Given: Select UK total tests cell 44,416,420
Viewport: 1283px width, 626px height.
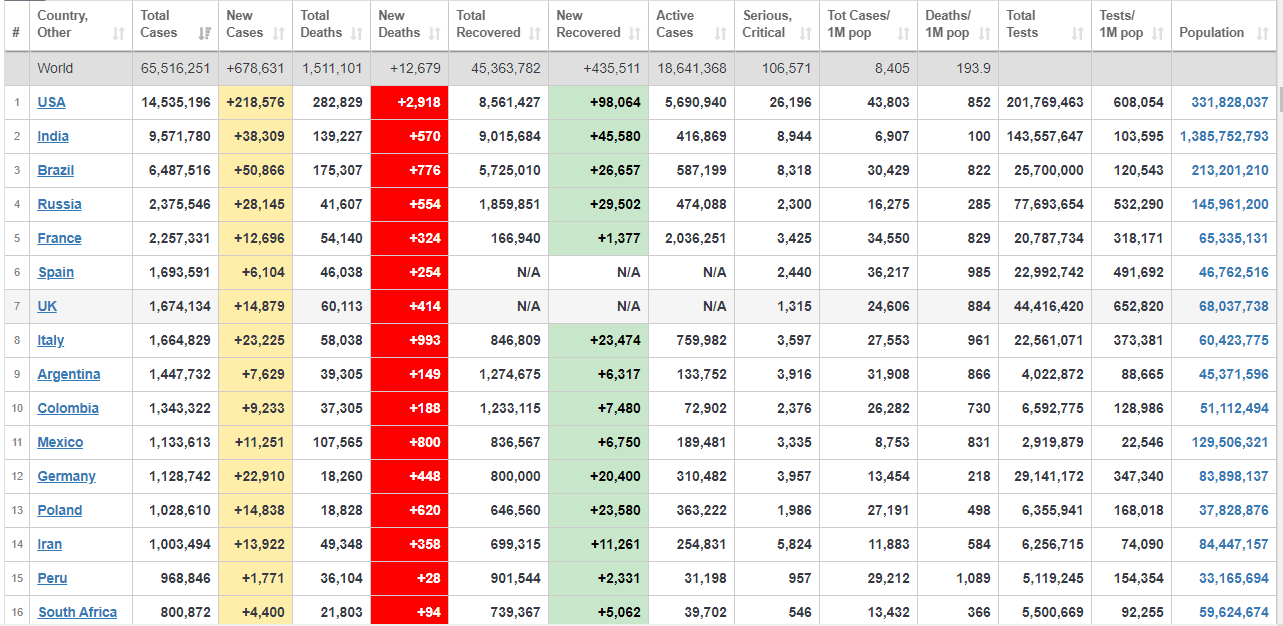Looking at the screenshot, I should (x=1045, y=306).
